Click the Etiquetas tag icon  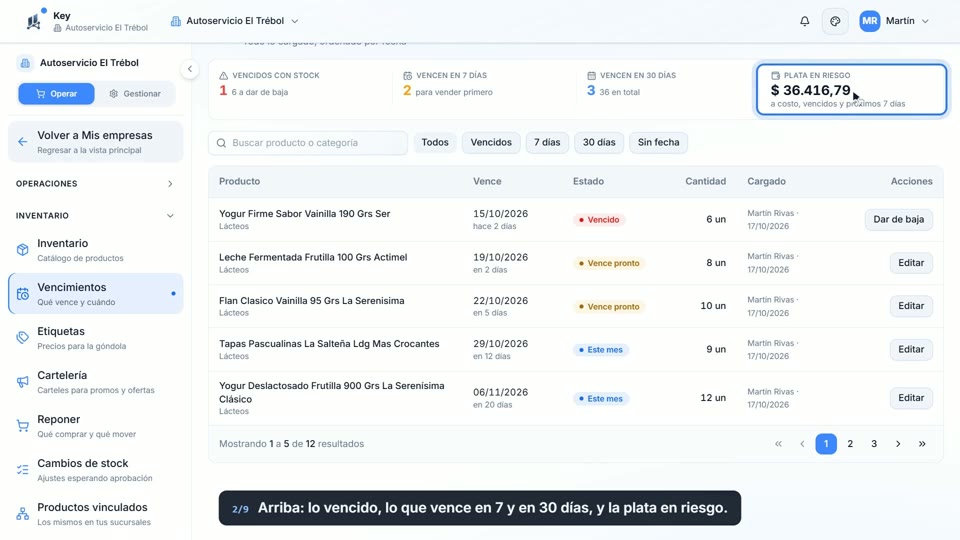coord(23,338)
